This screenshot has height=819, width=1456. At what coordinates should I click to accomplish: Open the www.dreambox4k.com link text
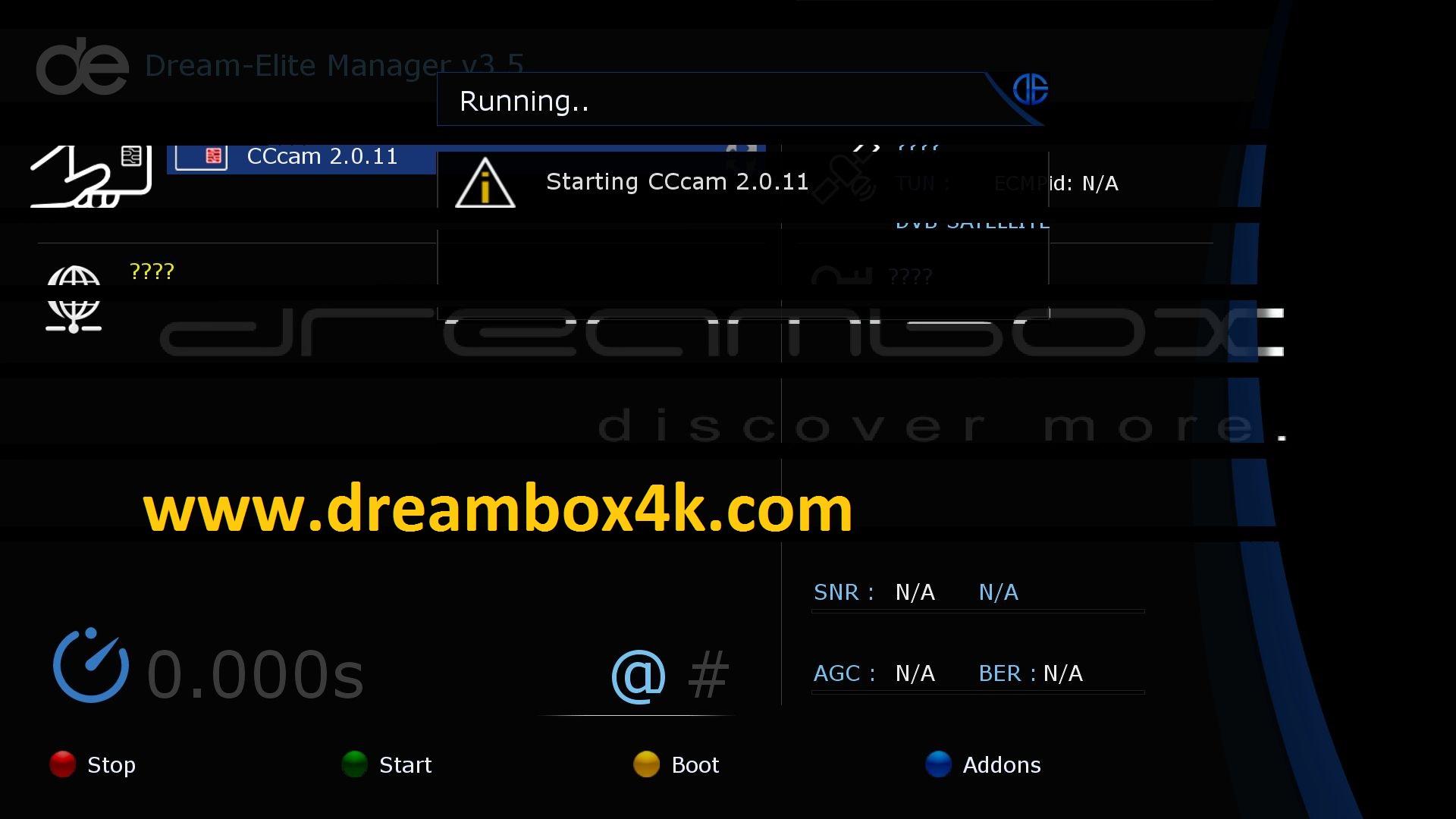click(497, 510)
